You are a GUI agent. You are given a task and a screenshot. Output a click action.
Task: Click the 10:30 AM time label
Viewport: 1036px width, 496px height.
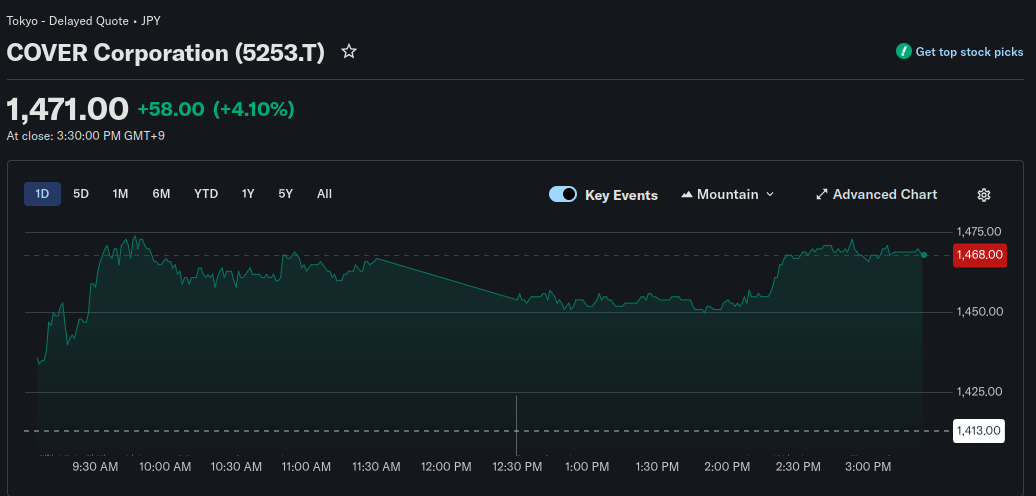point(236,467)
